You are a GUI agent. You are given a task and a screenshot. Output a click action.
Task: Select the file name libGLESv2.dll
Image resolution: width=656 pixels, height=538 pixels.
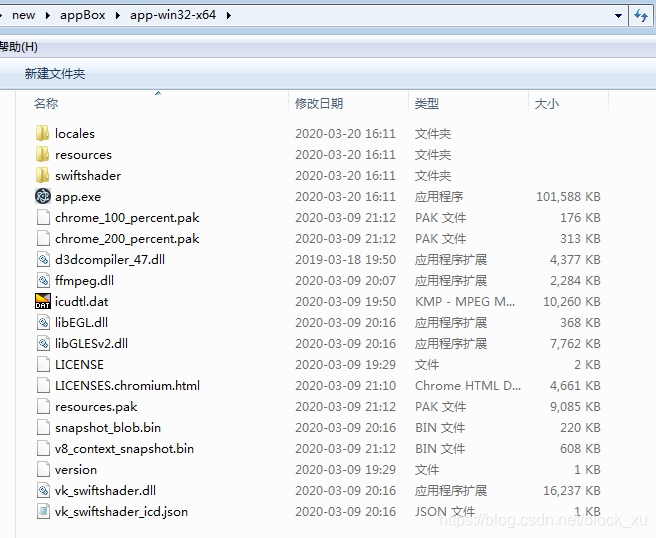point(91,343)
